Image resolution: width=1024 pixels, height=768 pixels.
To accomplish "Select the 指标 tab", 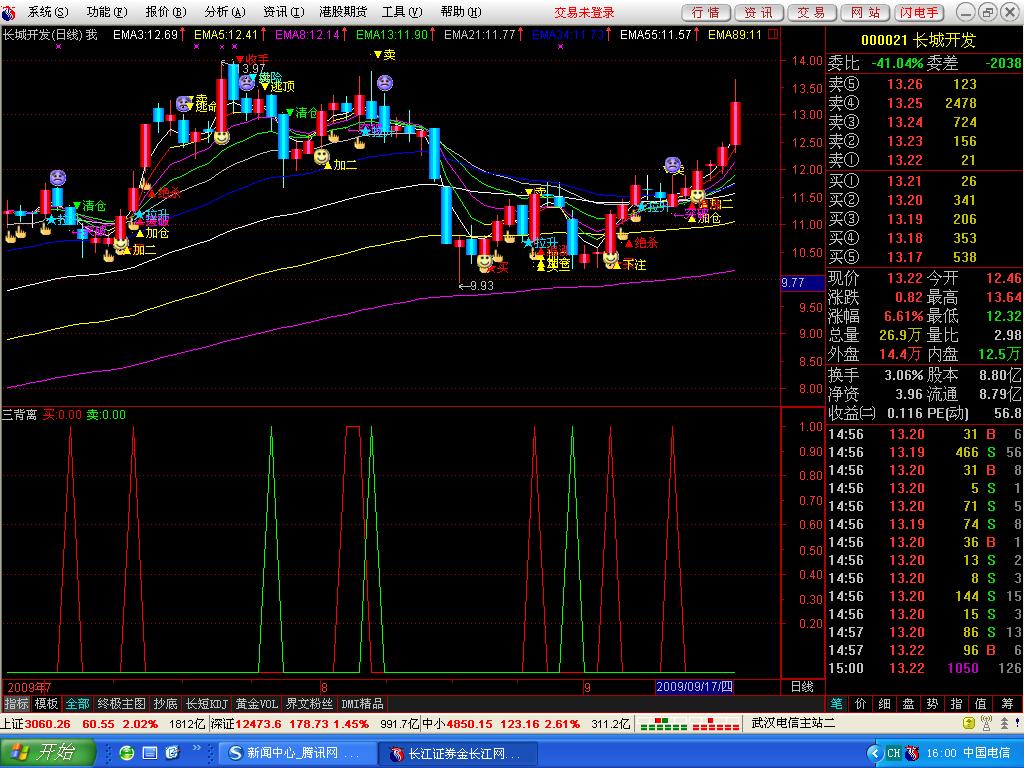I will 16,703.
